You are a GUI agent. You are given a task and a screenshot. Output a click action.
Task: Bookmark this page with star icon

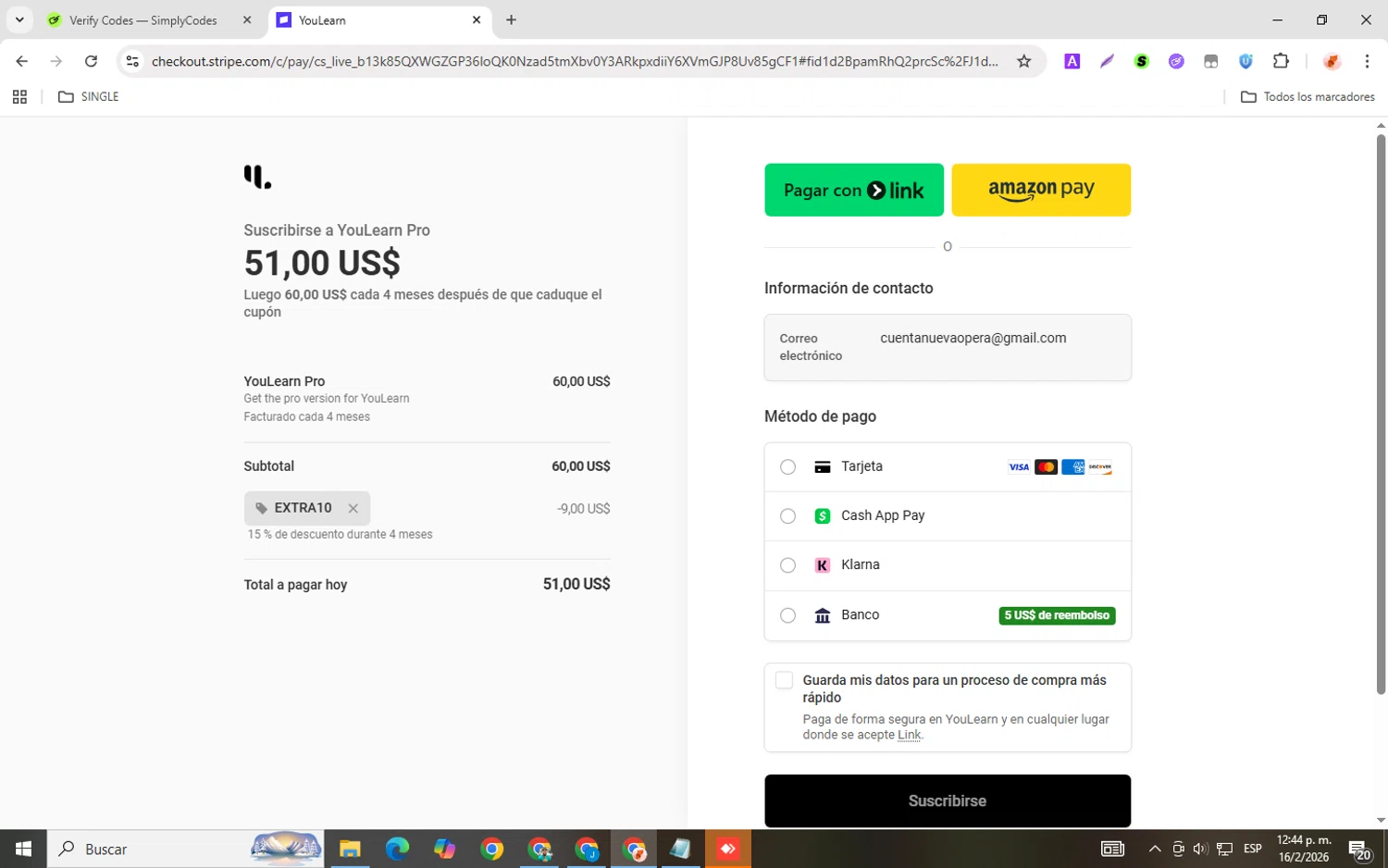tap(1023, 61)
